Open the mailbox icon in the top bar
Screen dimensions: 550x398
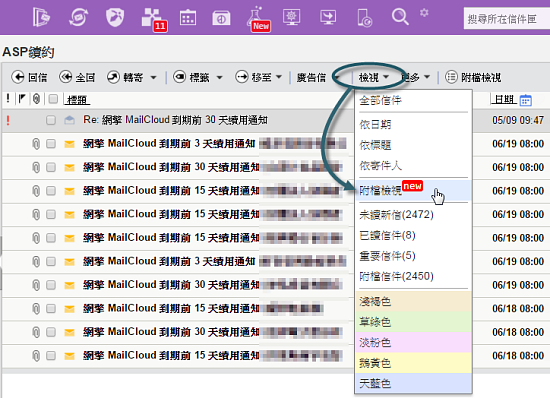click(41, 17)
